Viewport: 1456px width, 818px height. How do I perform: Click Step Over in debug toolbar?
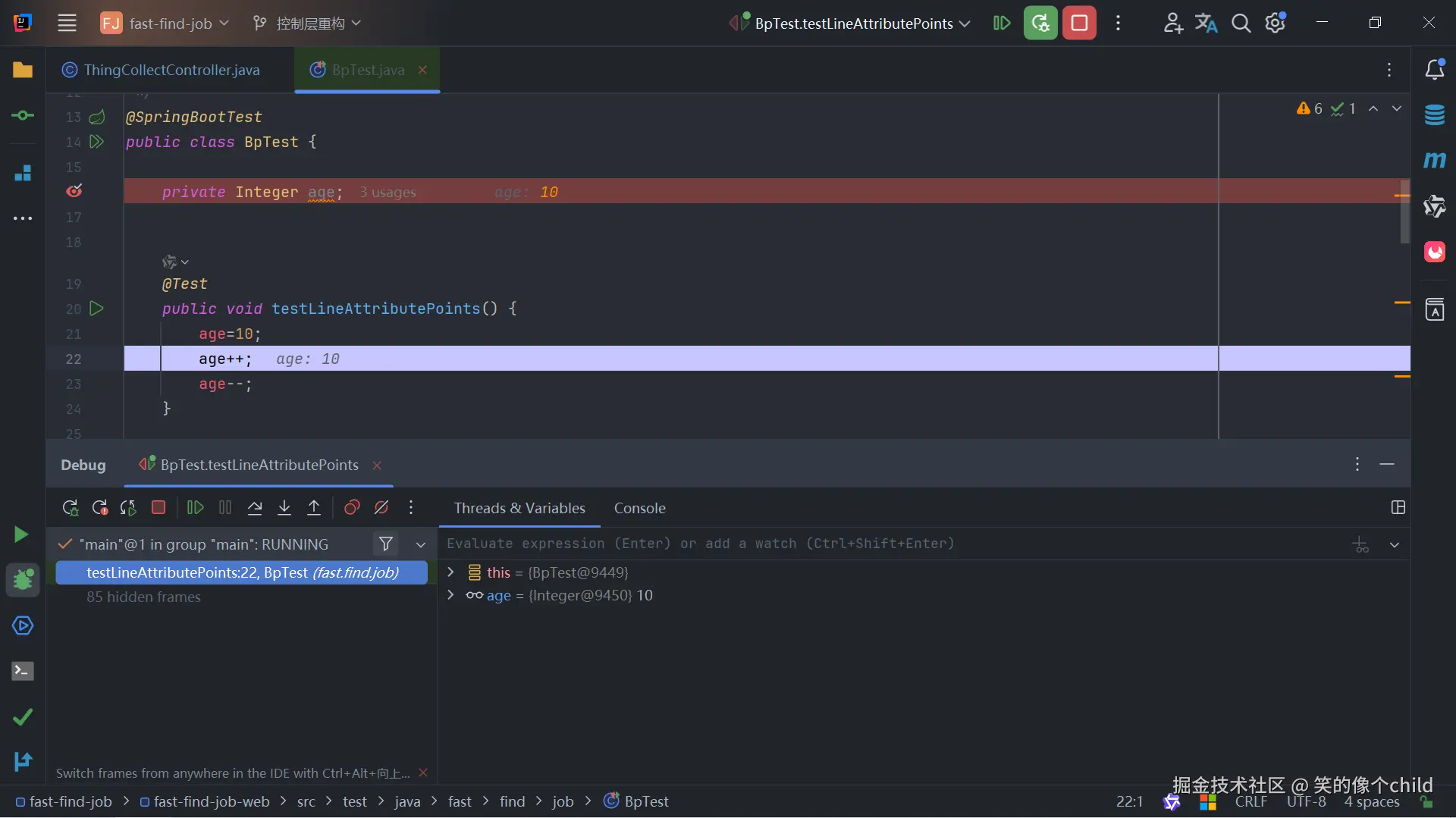255,507
